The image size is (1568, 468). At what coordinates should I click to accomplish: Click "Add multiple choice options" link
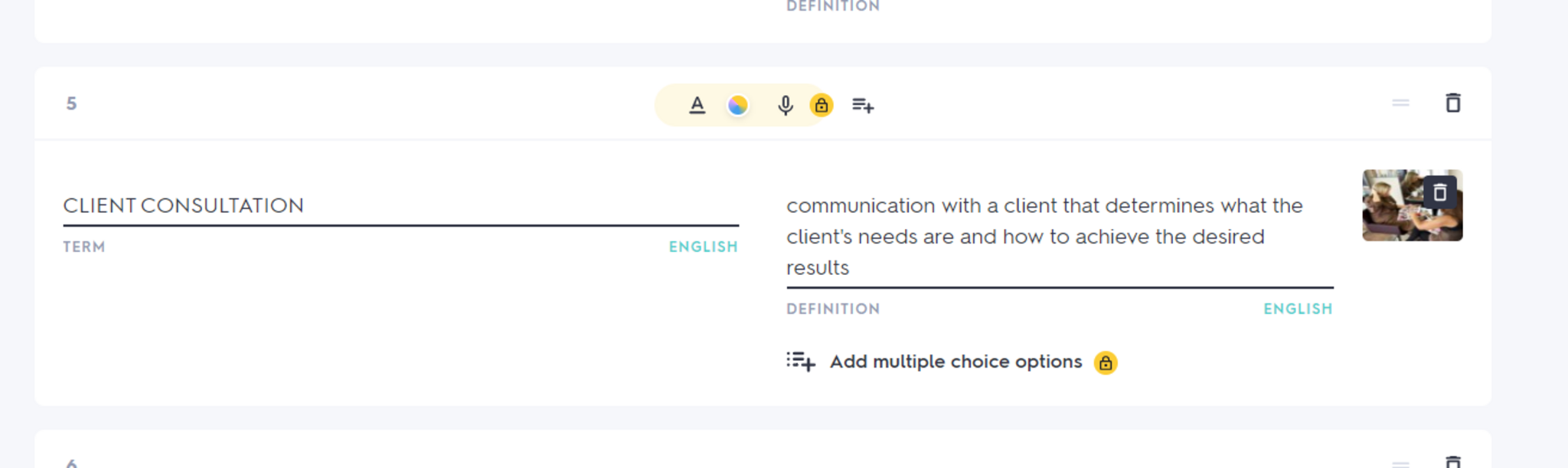click(955, 362)
